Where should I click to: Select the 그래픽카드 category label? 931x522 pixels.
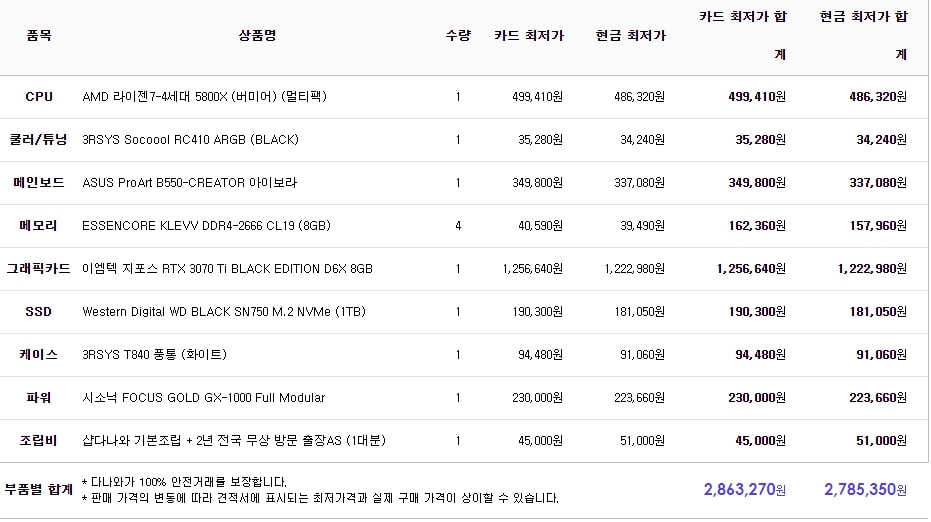[39, 268]
